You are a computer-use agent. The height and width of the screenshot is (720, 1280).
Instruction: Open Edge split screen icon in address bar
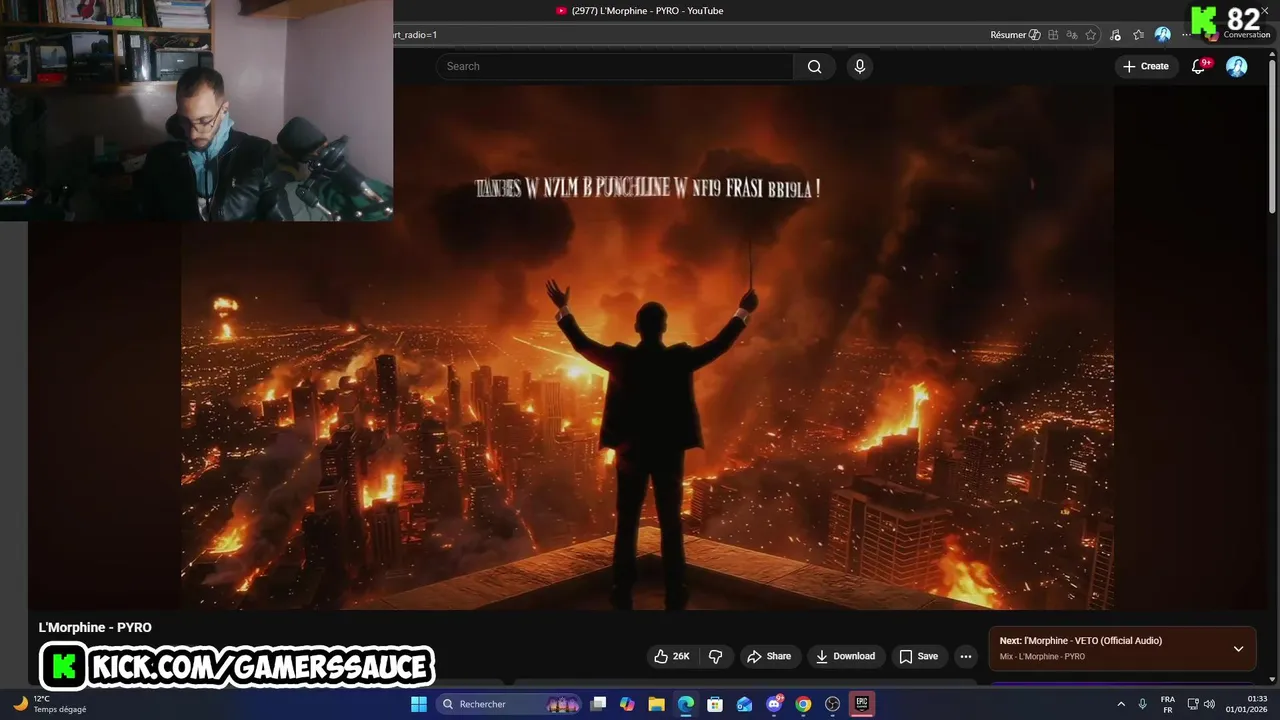pos(1053,35)
